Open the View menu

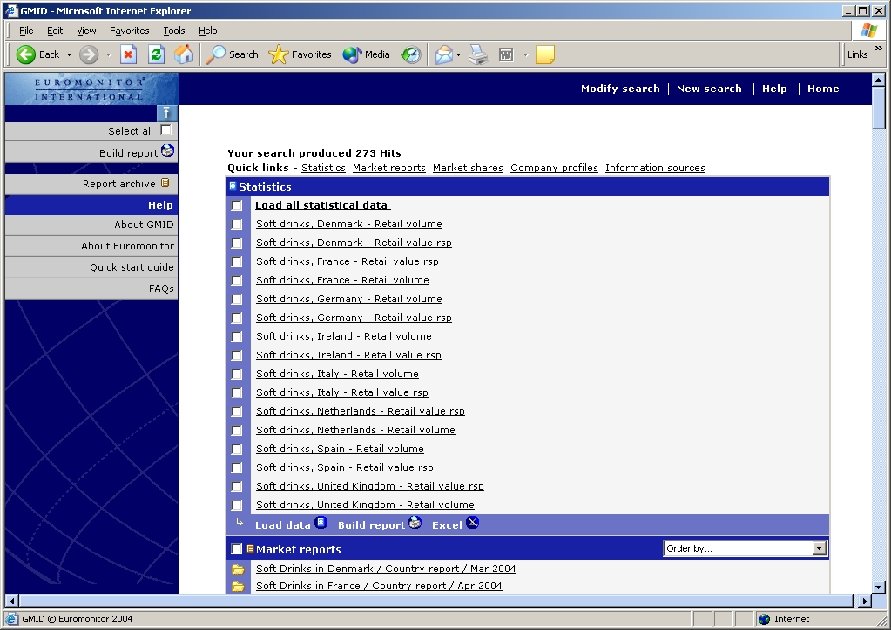86,31
